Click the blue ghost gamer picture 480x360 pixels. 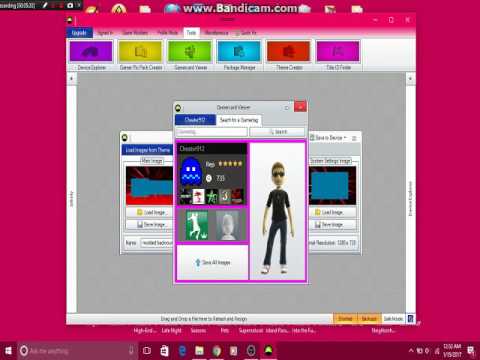point(190,171)
